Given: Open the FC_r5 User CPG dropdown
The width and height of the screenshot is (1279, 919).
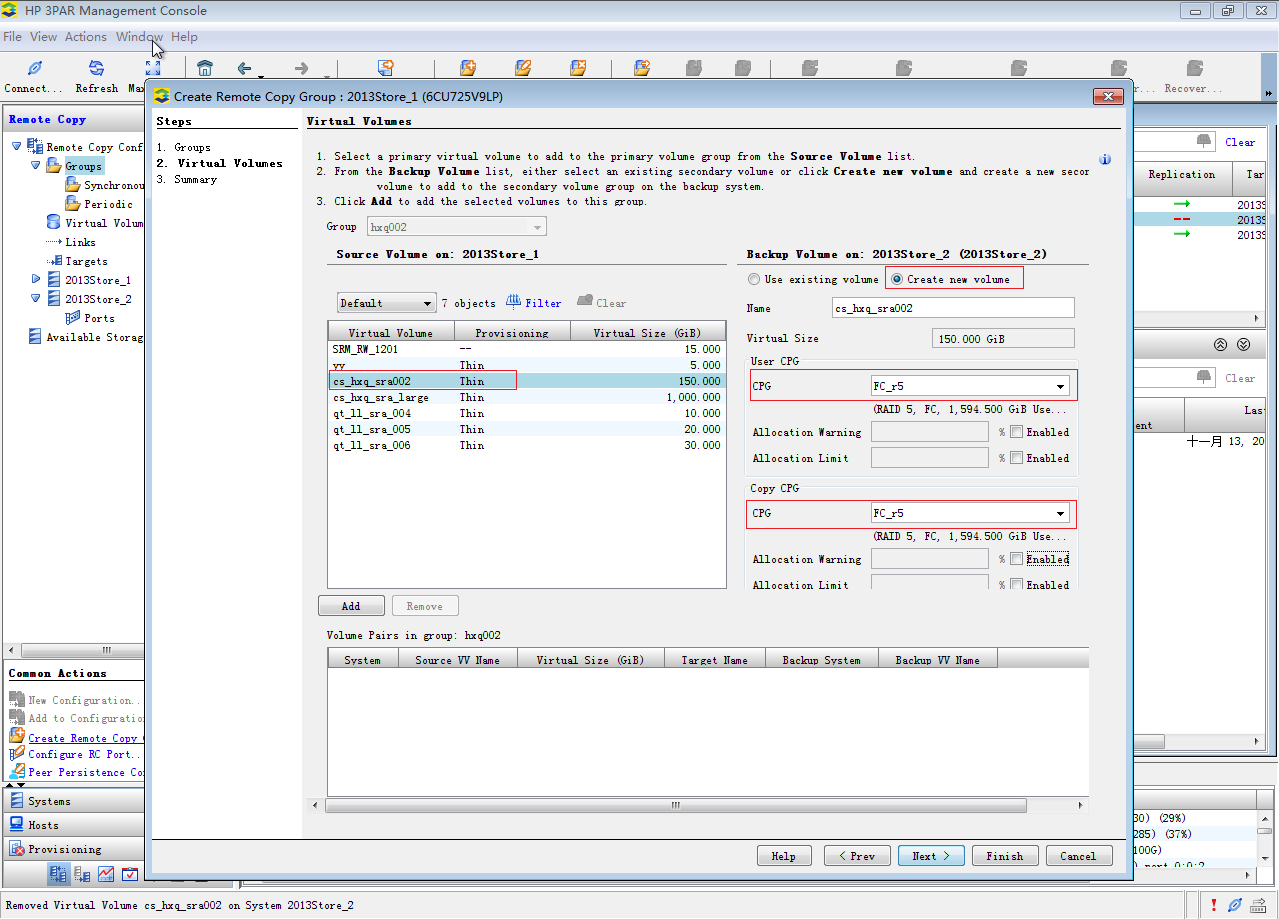Looking at the screenshot, I should tap(1062, 385).
